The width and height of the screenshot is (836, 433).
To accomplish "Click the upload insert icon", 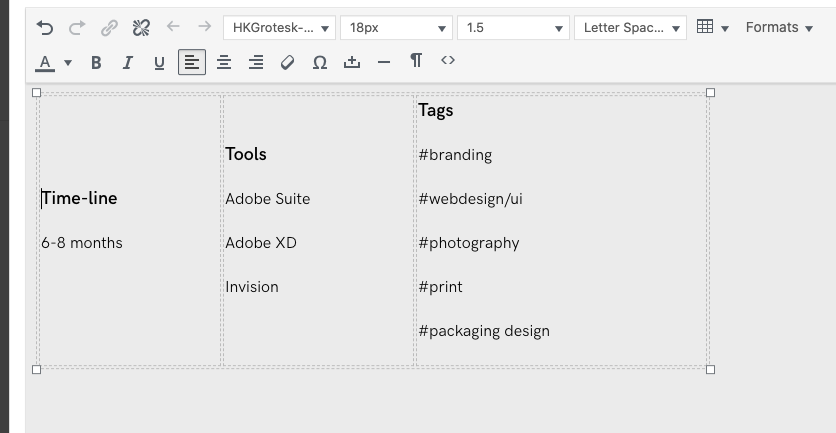I will [x=352, y=62].
